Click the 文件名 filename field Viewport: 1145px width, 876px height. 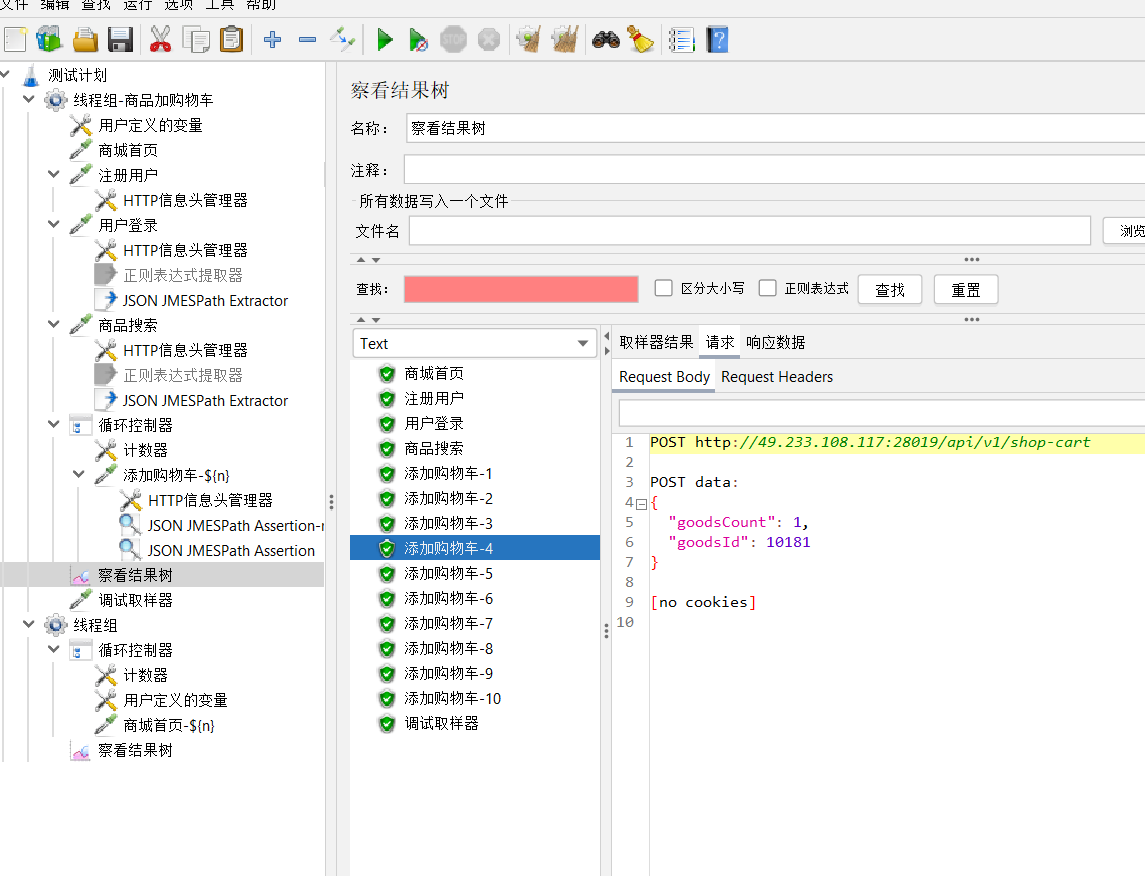click(x=750, y=231)
